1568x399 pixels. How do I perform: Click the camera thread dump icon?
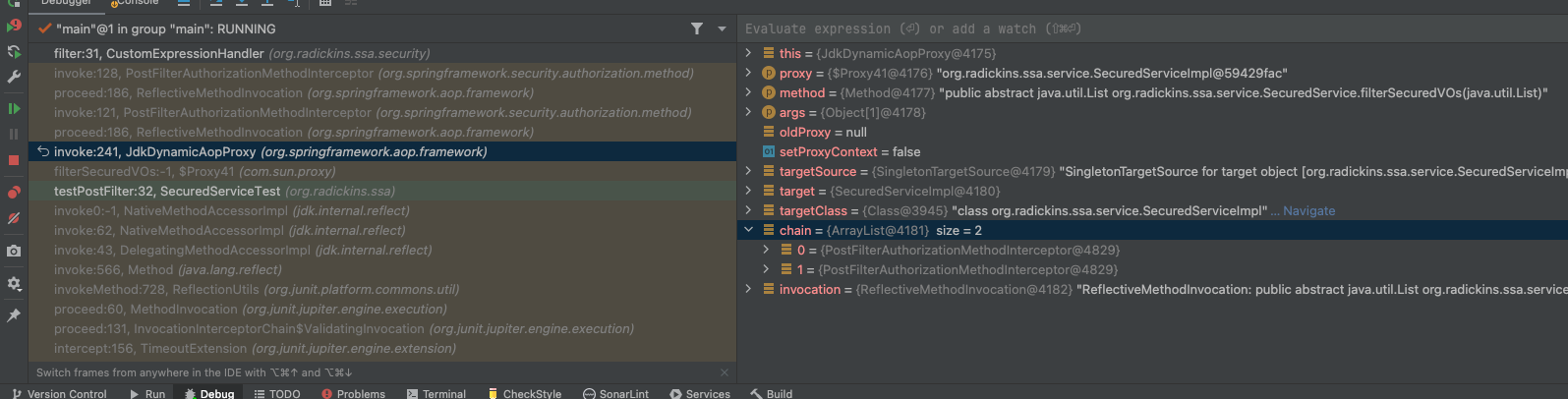14,251
